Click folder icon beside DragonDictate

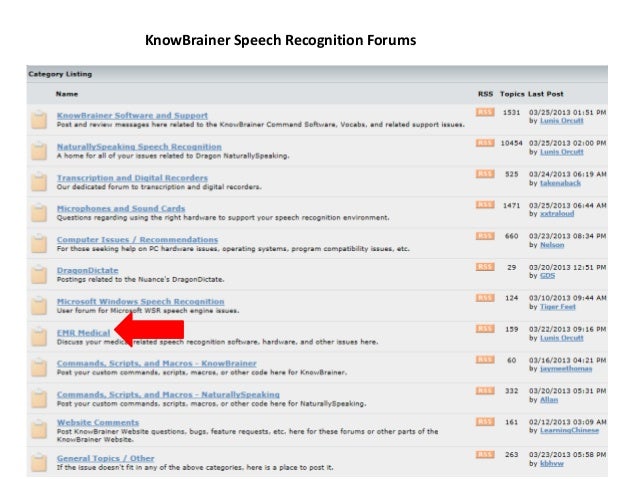click(x=39, y=275)
